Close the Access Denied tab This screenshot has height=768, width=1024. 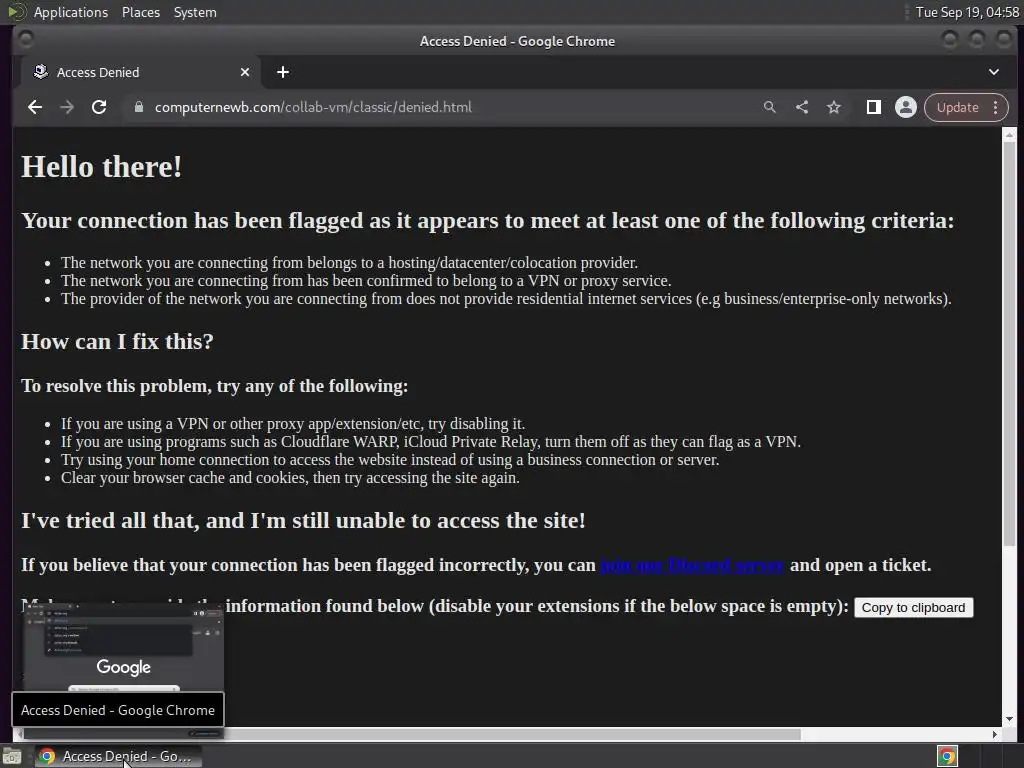click(x=245, y=72)
